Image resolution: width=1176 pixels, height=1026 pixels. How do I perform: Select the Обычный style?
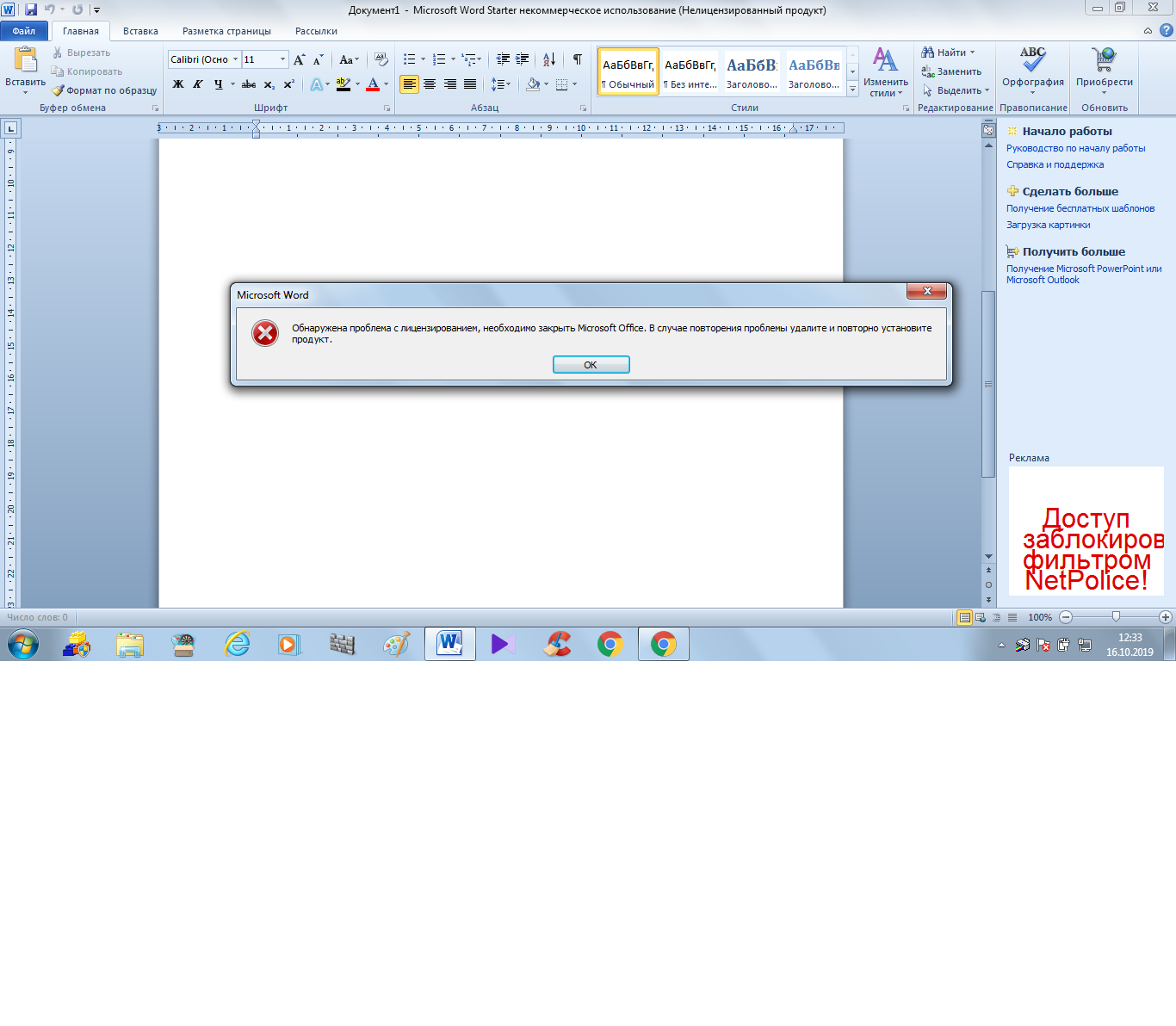628,71
